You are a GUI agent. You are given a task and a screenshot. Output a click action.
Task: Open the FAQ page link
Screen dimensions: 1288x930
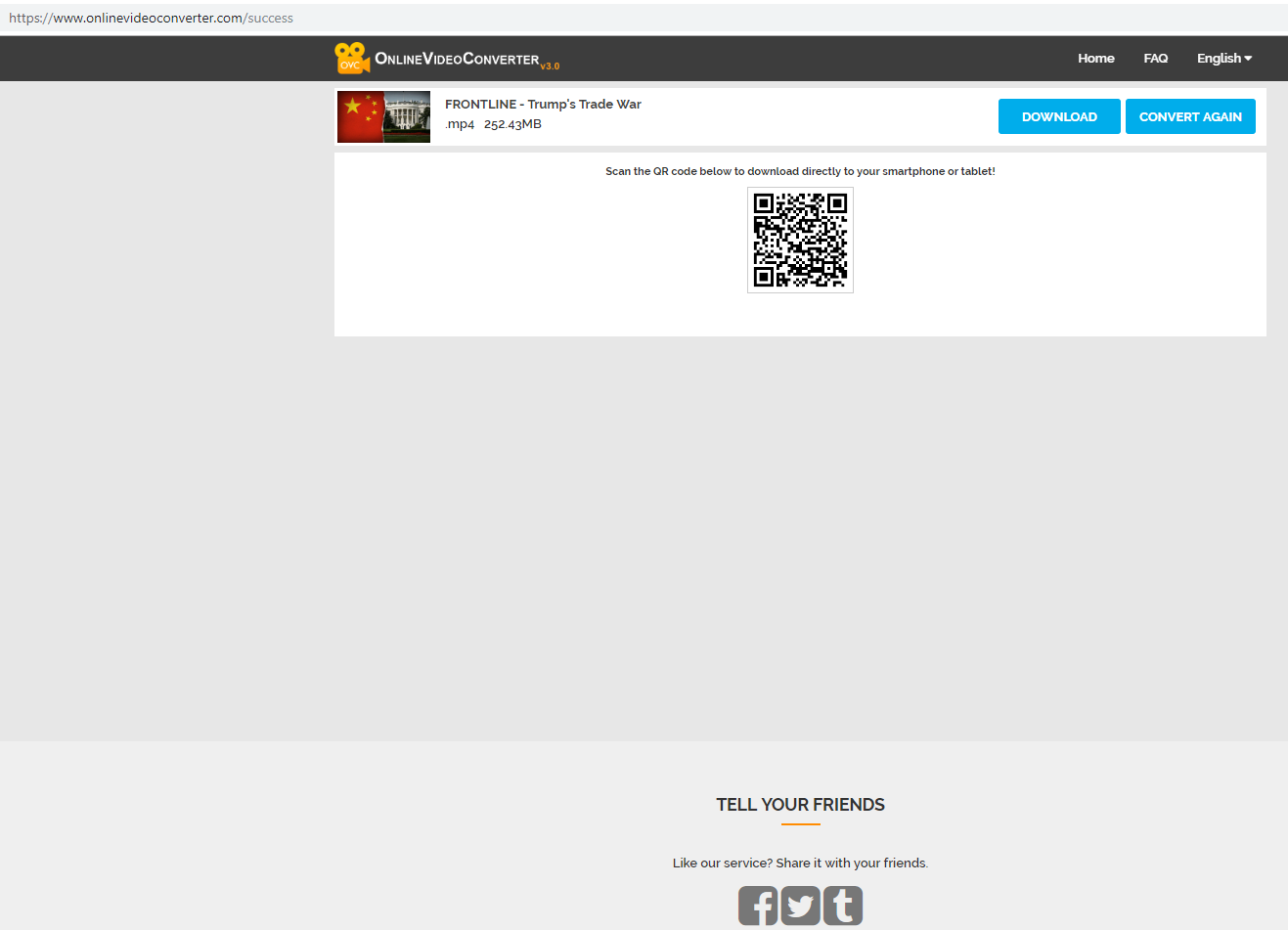pyautogui.click(x=1156, y=59)
